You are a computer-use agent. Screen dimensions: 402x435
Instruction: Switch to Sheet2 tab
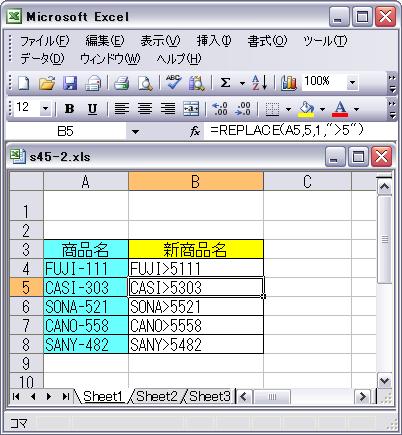pyautogui.click(x=157, y=396)
